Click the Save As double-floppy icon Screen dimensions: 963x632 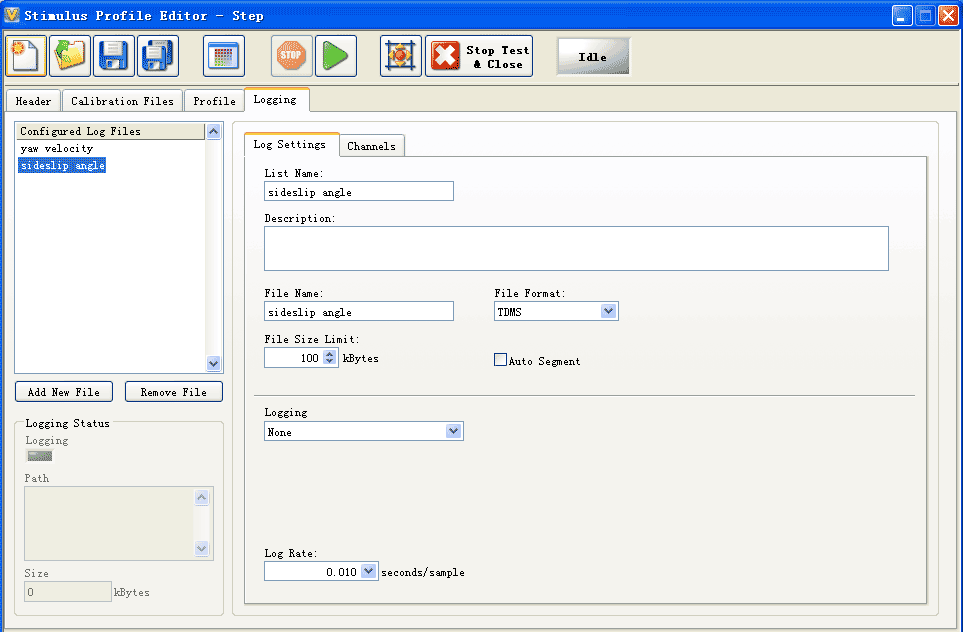click(x=158, y=56)
